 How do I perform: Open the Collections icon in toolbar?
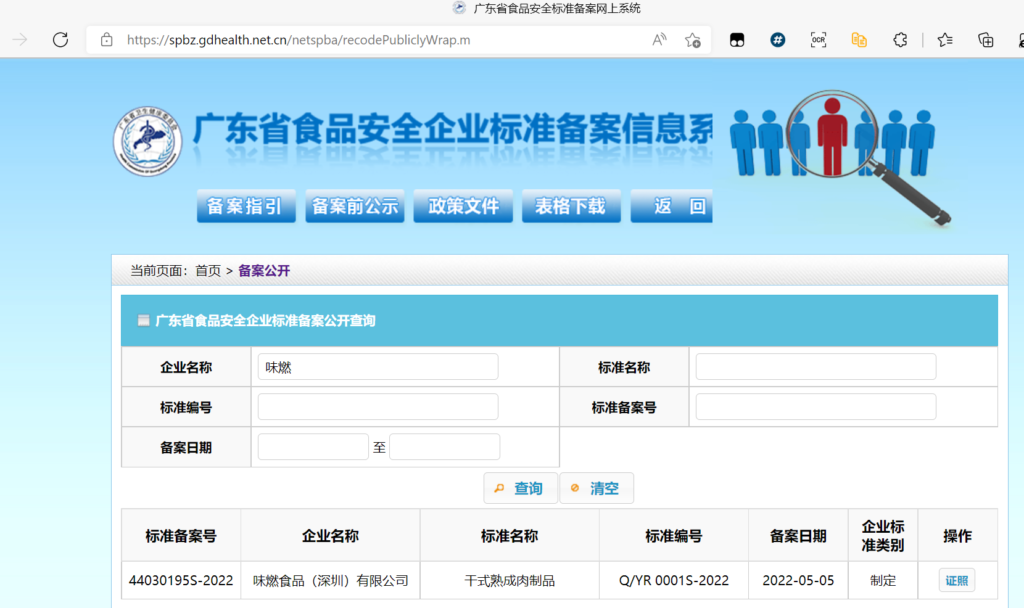click(986, 40)
